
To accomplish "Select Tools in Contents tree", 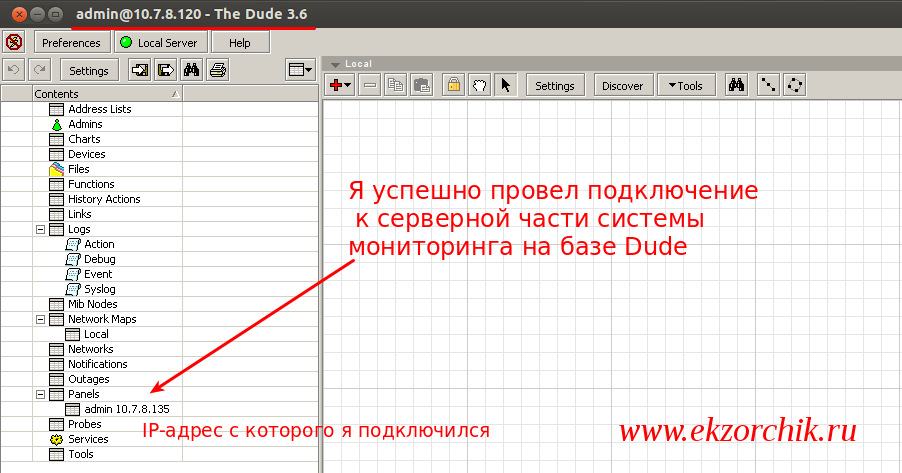I will coord(81,453).
